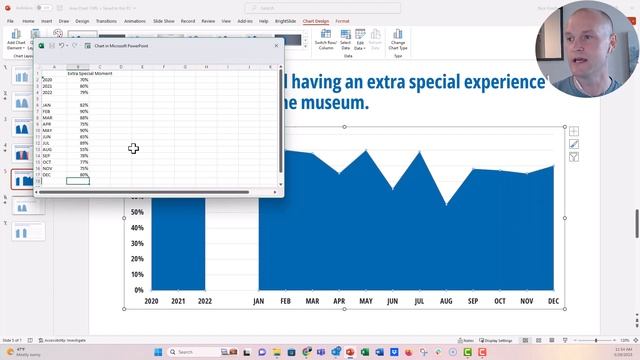
Task: Switch to the Home tab
Action: click(x=28, y=21)
